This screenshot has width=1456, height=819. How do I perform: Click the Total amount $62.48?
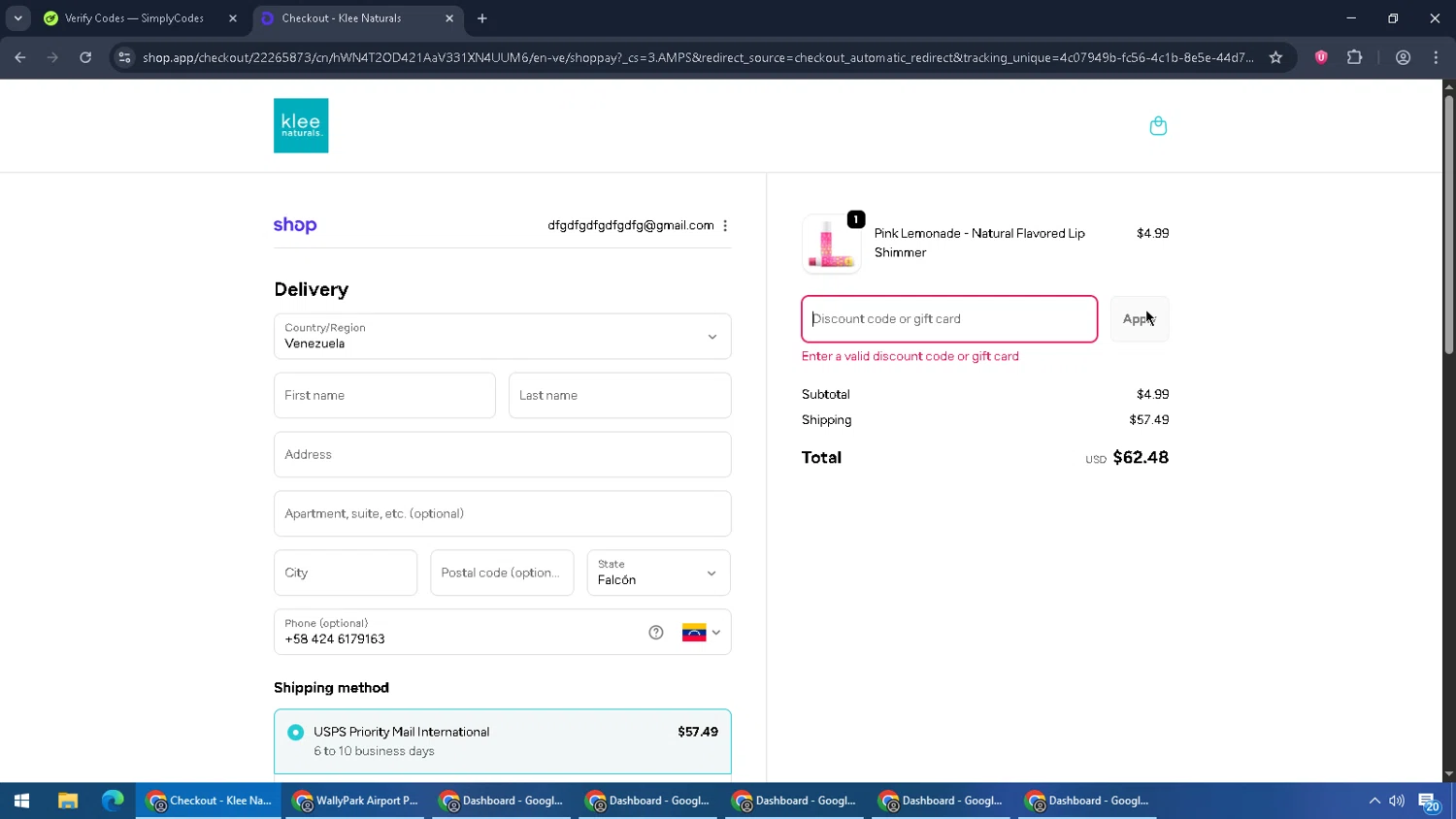point(1141,457)
